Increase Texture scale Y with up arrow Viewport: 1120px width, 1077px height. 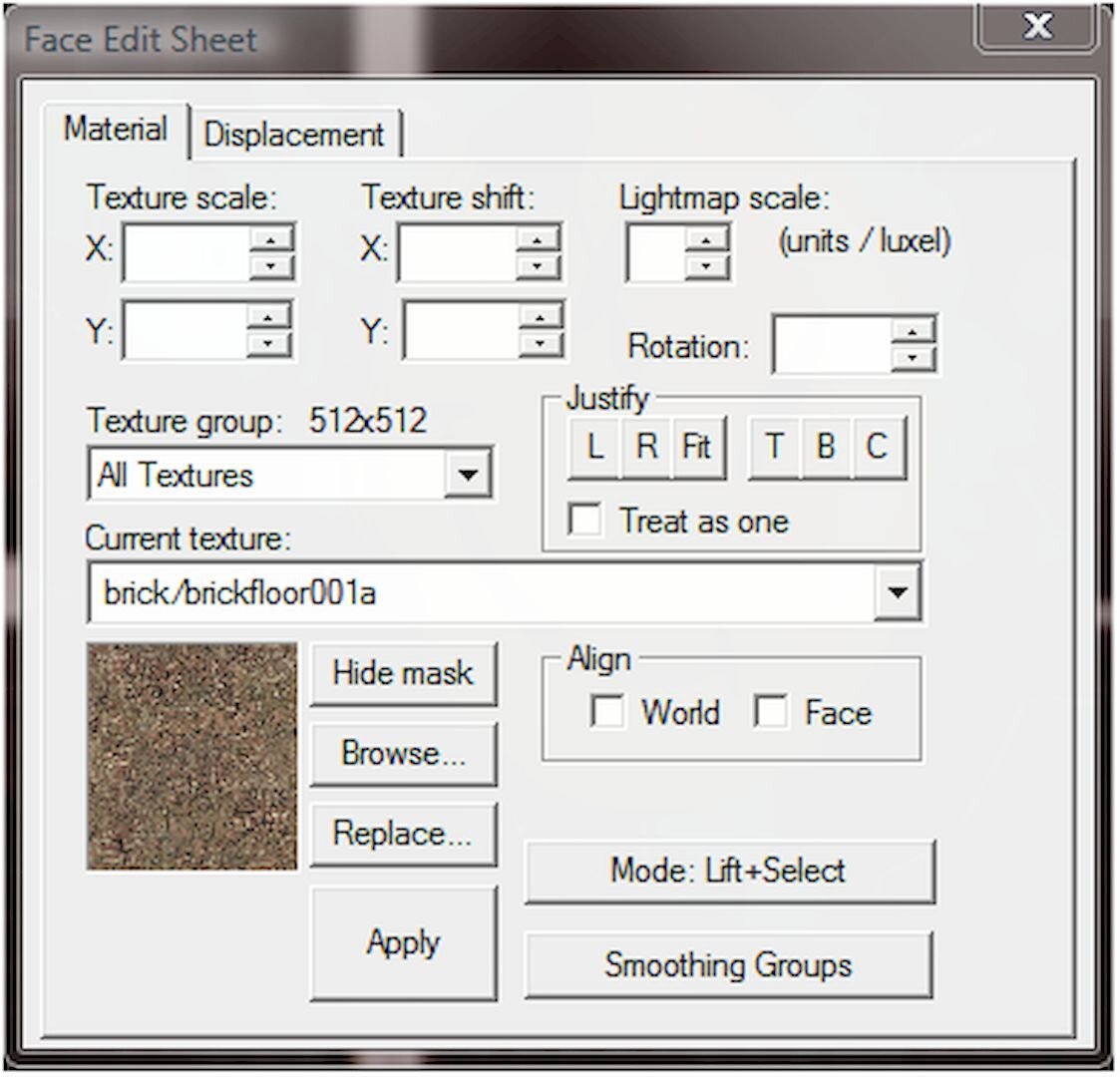click(x=268, y=317)
